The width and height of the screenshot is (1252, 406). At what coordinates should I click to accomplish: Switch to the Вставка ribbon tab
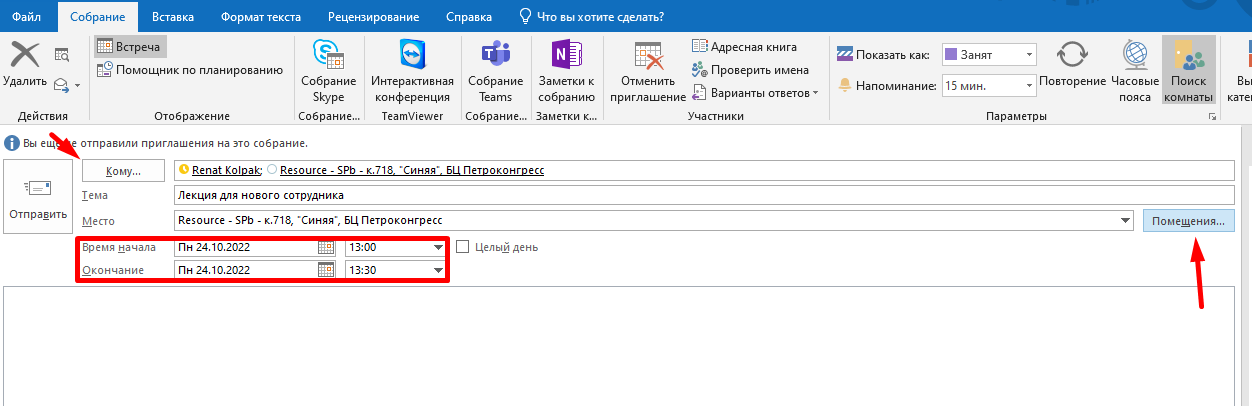pos(173,17)
